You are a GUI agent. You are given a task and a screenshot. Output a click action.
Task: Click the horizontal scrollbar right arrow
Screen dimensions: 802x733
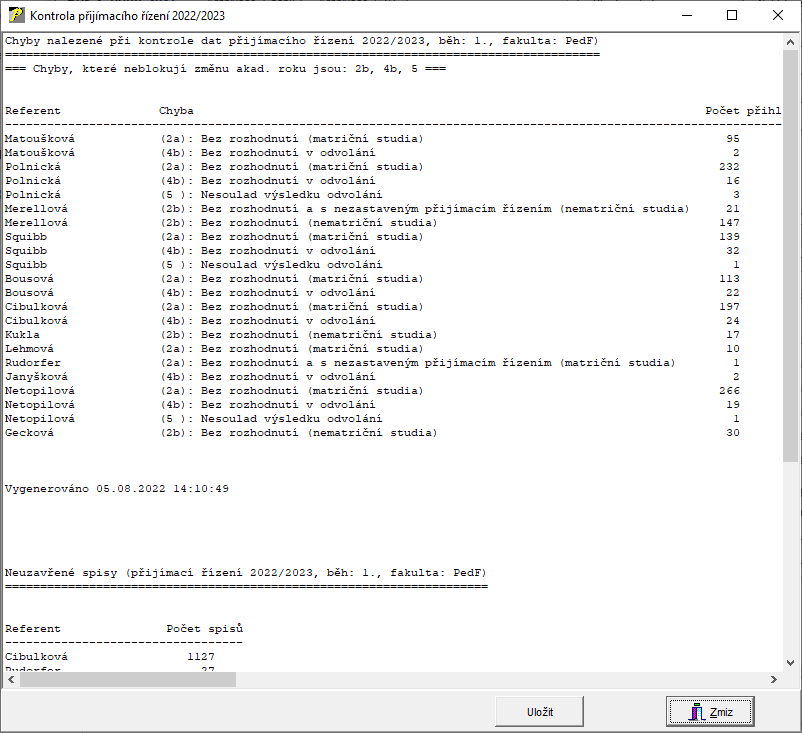point(773,679)
